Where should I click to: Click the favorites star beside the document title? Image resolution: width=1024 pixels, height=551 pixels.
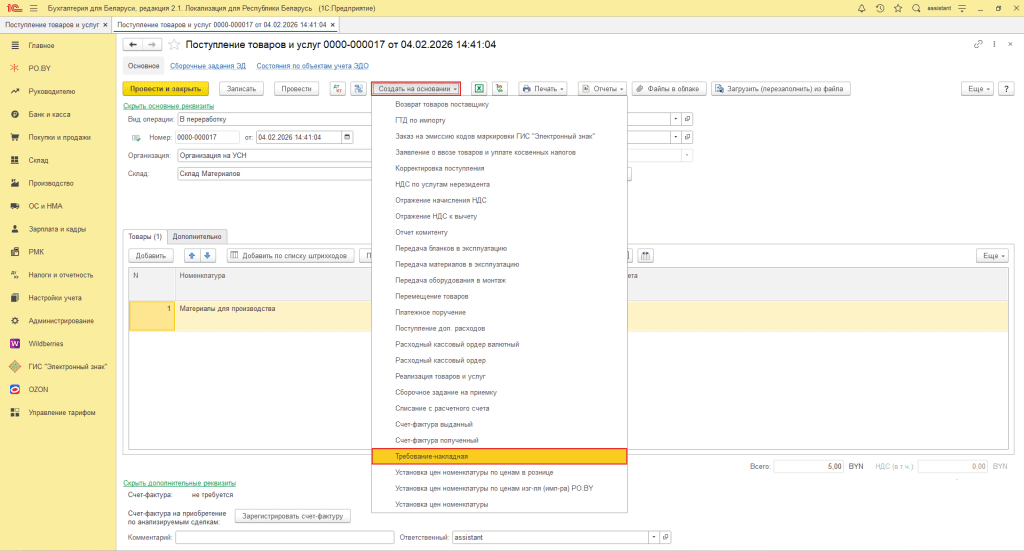click(175, 45)
